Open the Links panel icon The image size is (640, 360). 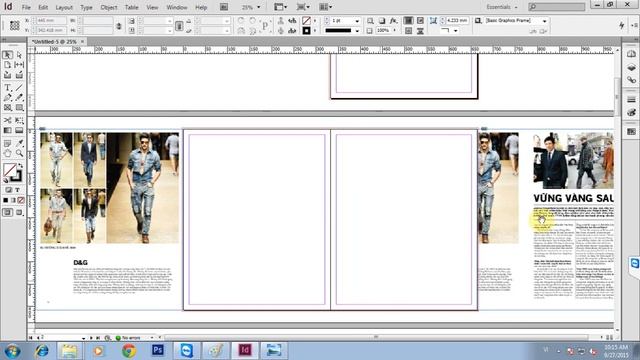(x=631, y=80)
